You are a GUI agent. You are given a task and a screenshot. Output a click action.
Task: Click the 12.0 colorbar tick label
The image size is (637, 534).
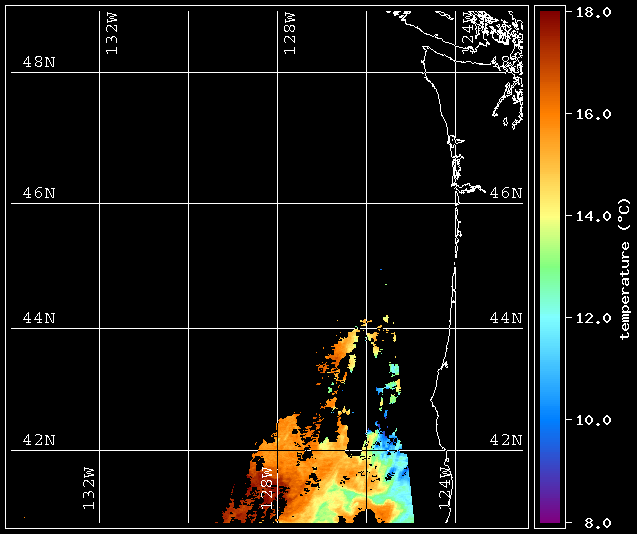pyautogui.click(x=594, y=318)
